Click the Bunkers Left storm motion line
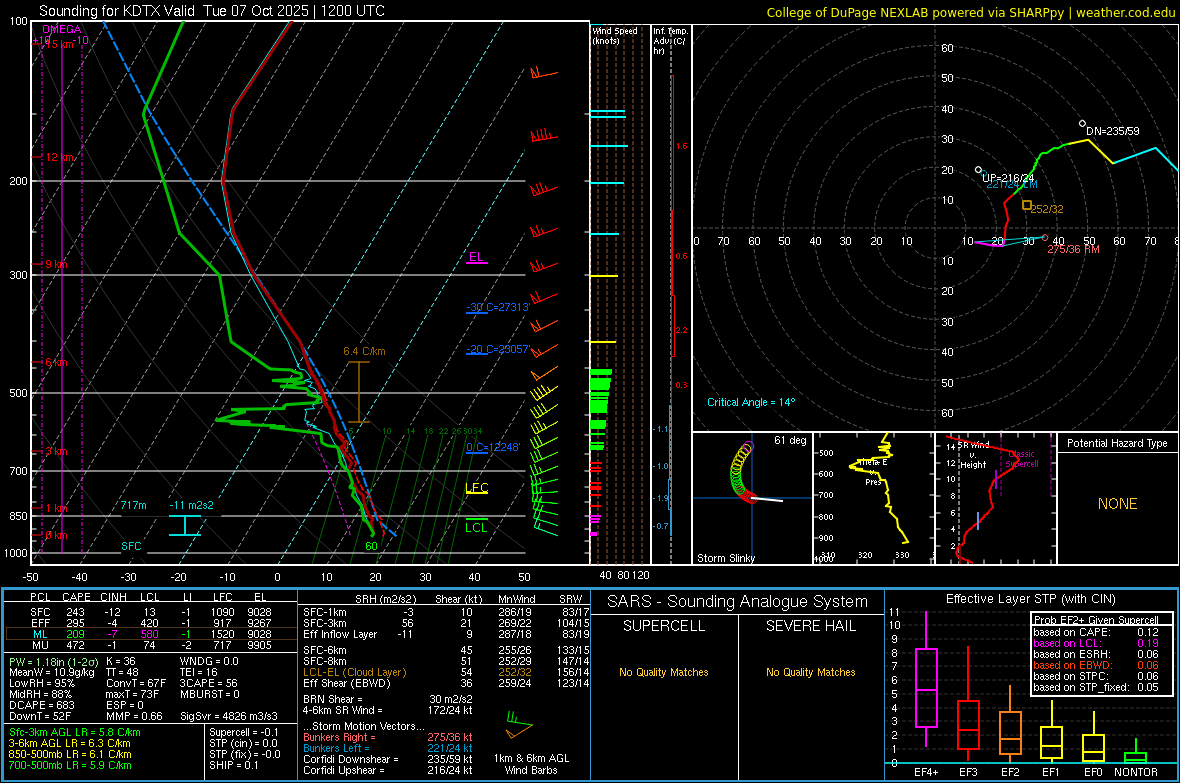Screen dimensions: 1180x783 click(388, 748)
